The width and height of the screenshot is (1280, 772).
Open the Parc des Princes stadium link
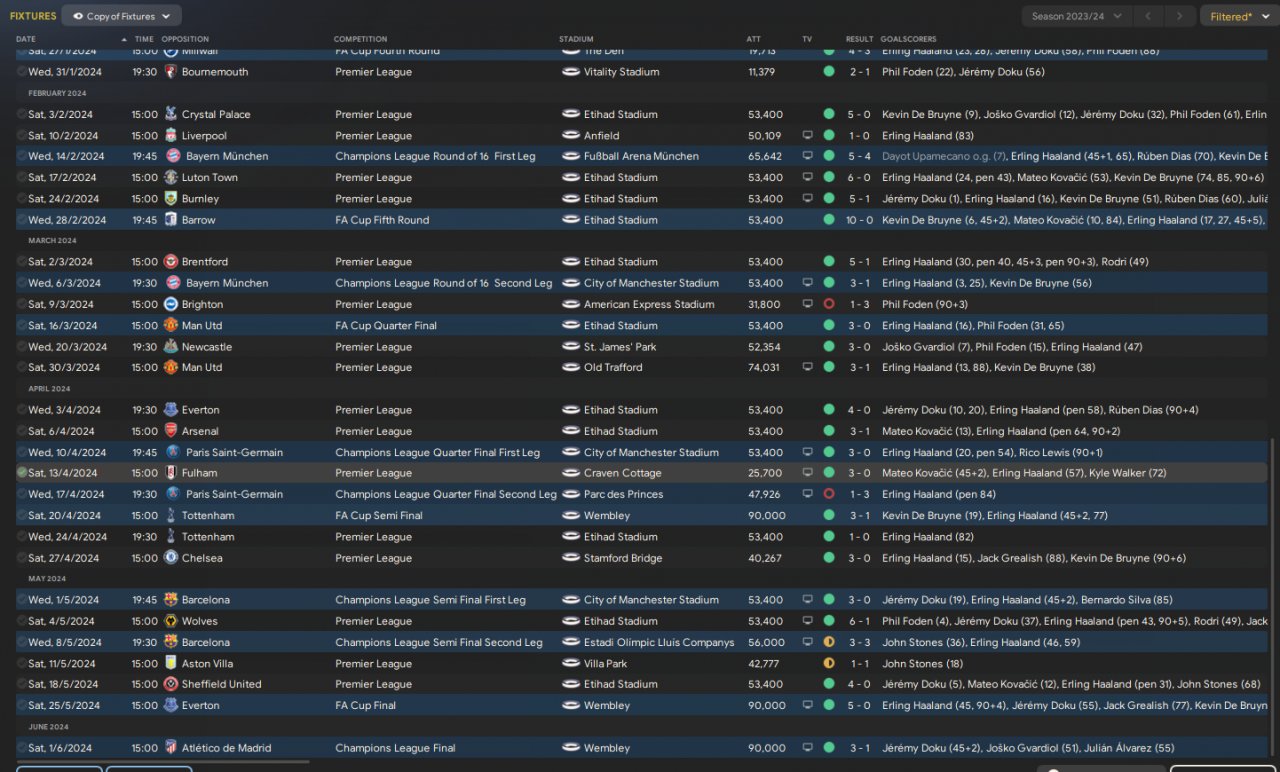tap(625, 494)
